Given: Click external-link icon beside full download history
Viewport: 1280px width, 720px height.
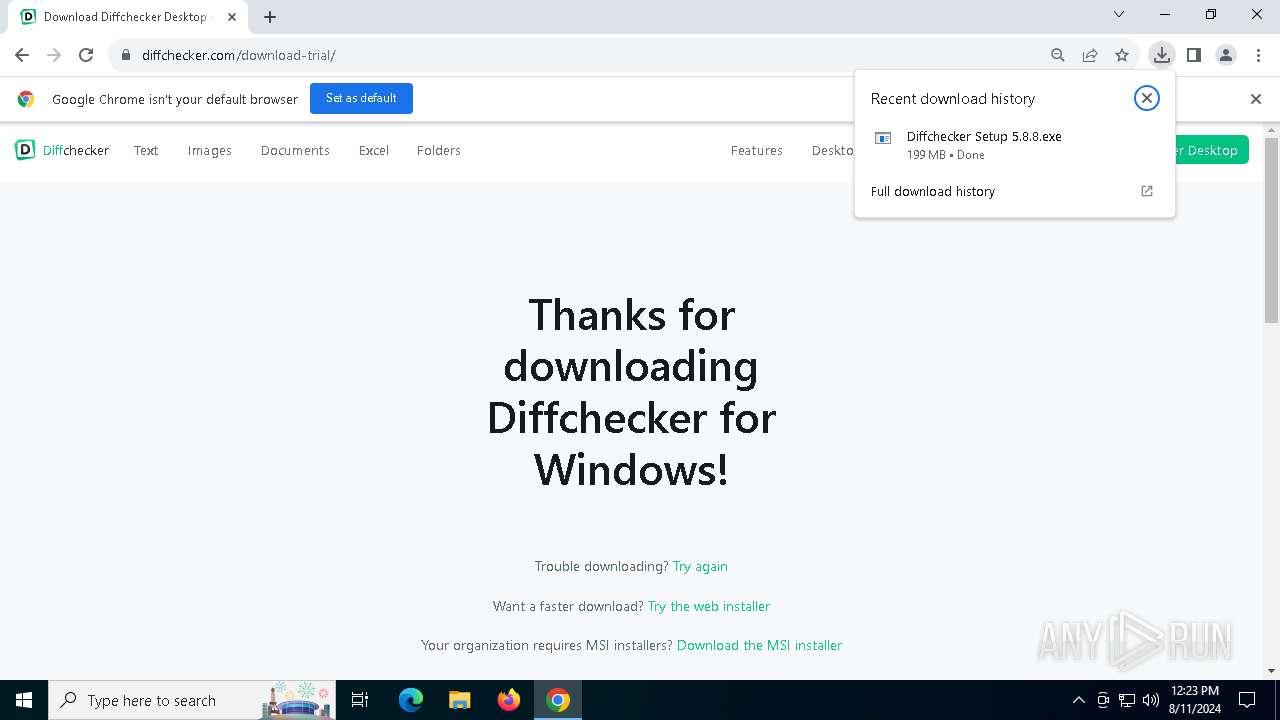Looking at the screenshot, I should tap(1147, 191).
